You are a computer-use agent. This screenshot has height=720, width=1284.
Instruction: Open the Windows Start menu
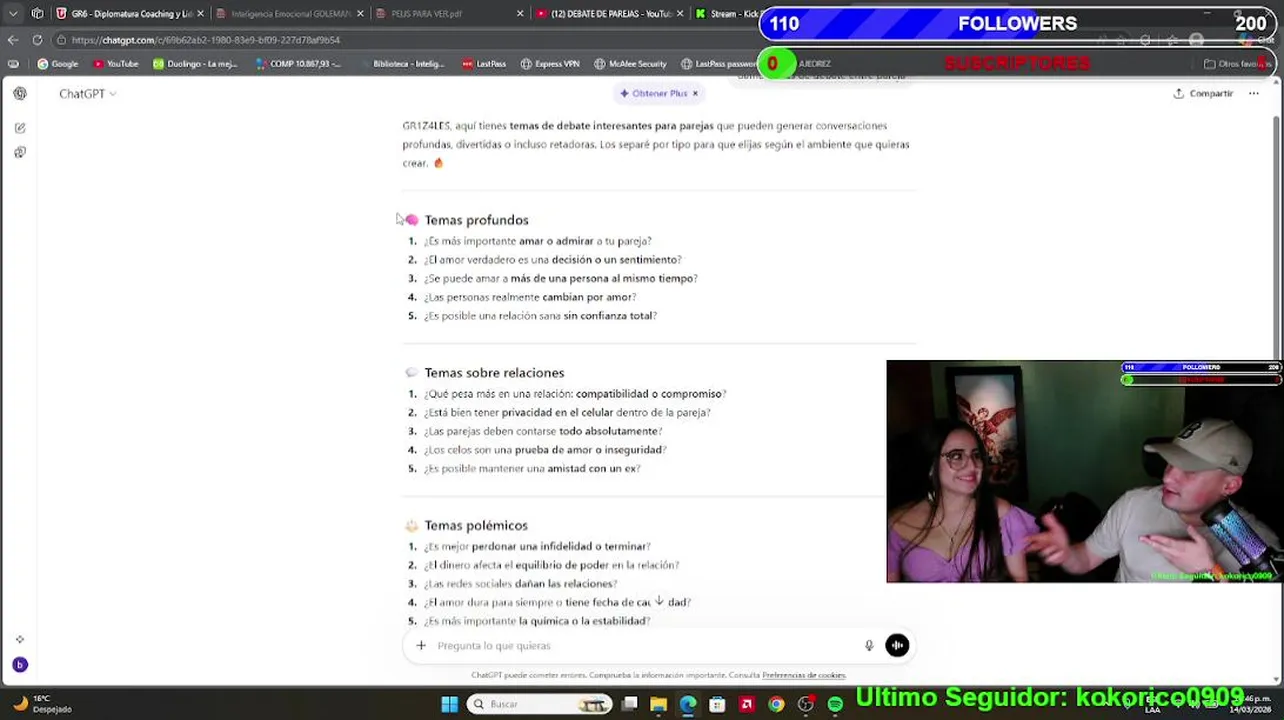coord(449,704)
